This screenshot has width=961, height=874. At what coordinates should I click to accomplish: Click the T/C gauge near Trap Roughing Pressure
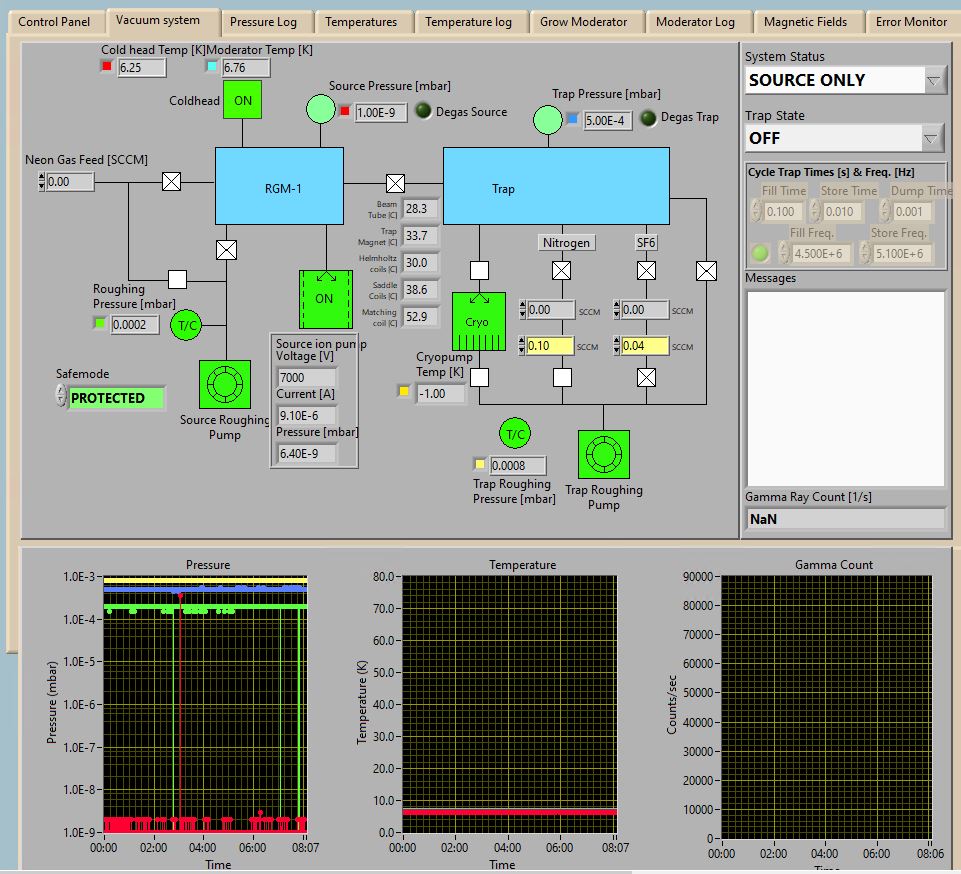click(515, 433)
